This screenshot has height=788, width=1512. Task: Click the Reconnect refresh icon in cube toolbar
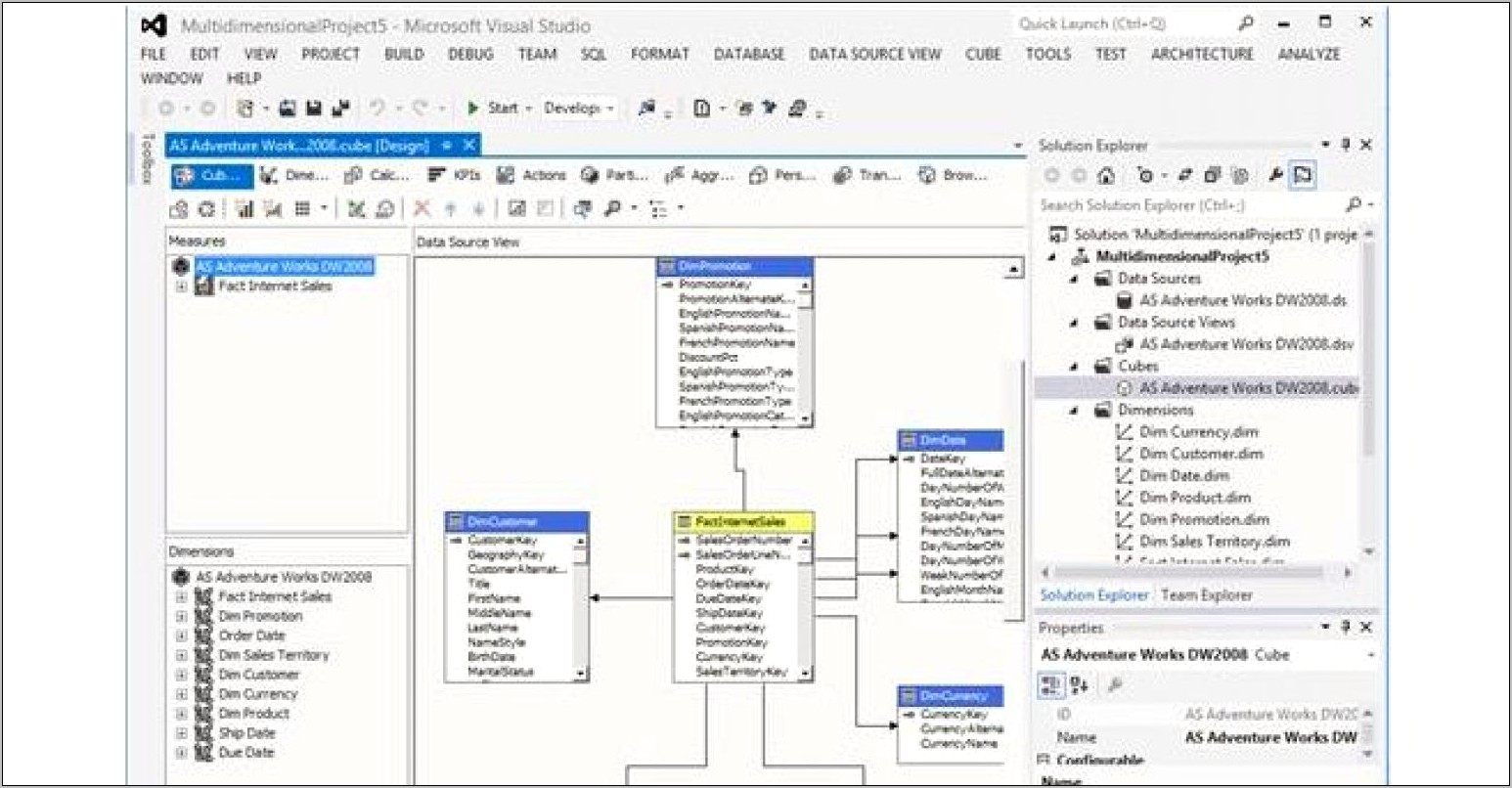(206, 209)
